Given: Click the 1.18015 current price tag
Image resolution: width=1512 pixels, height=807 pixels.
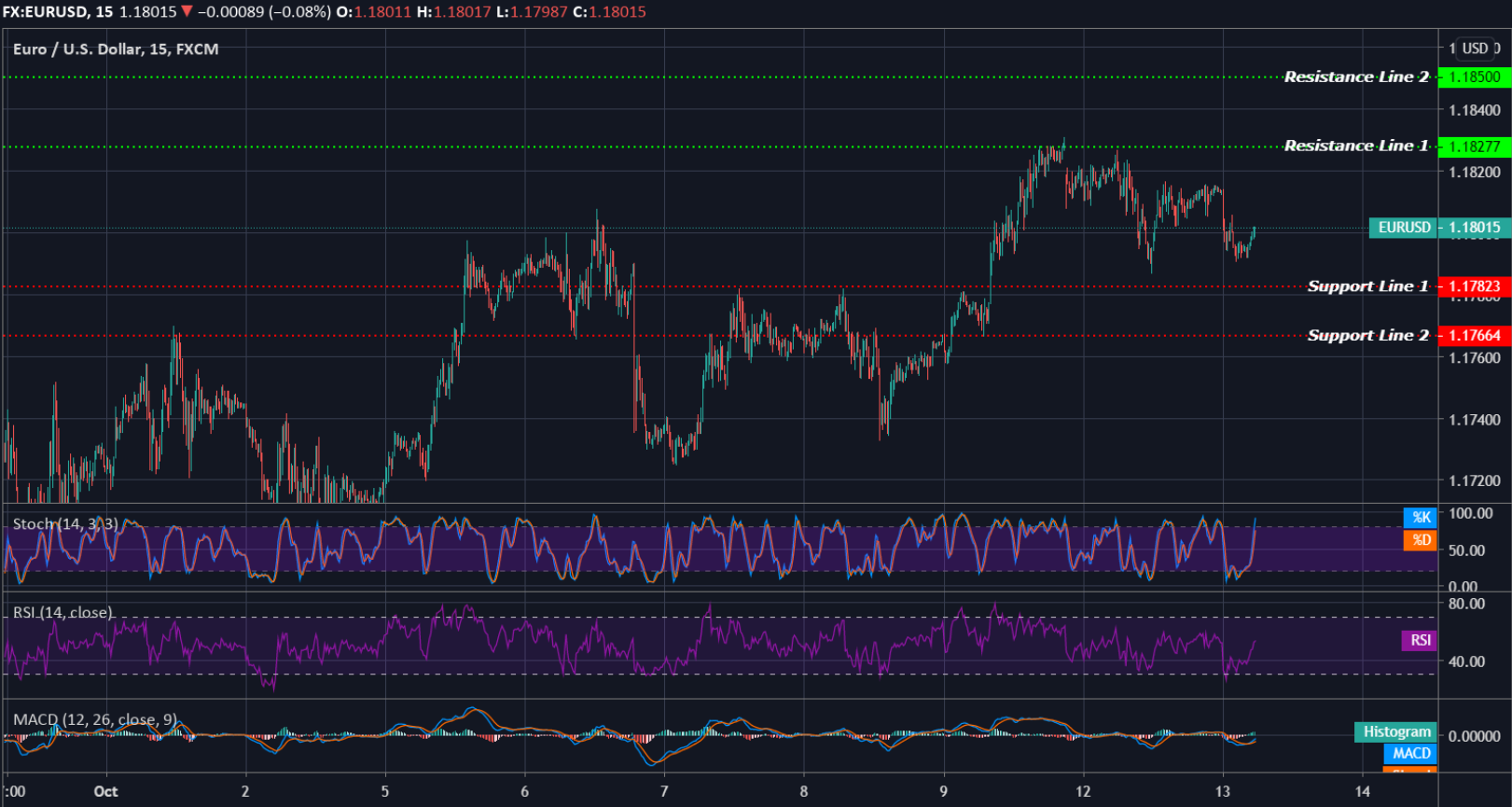Looking at the screenshot, I should (x=1475, y=228).
